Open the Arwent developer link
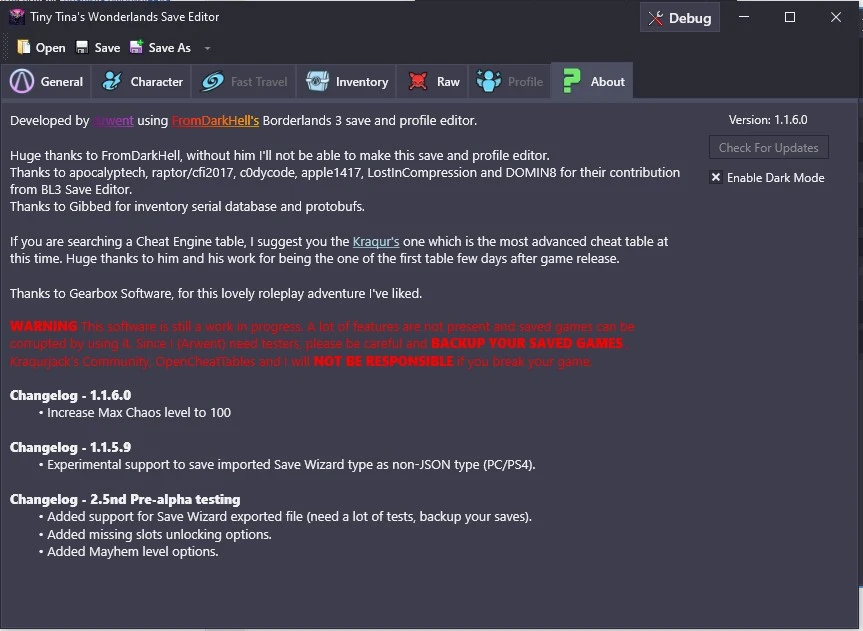 tap(113, 121)
